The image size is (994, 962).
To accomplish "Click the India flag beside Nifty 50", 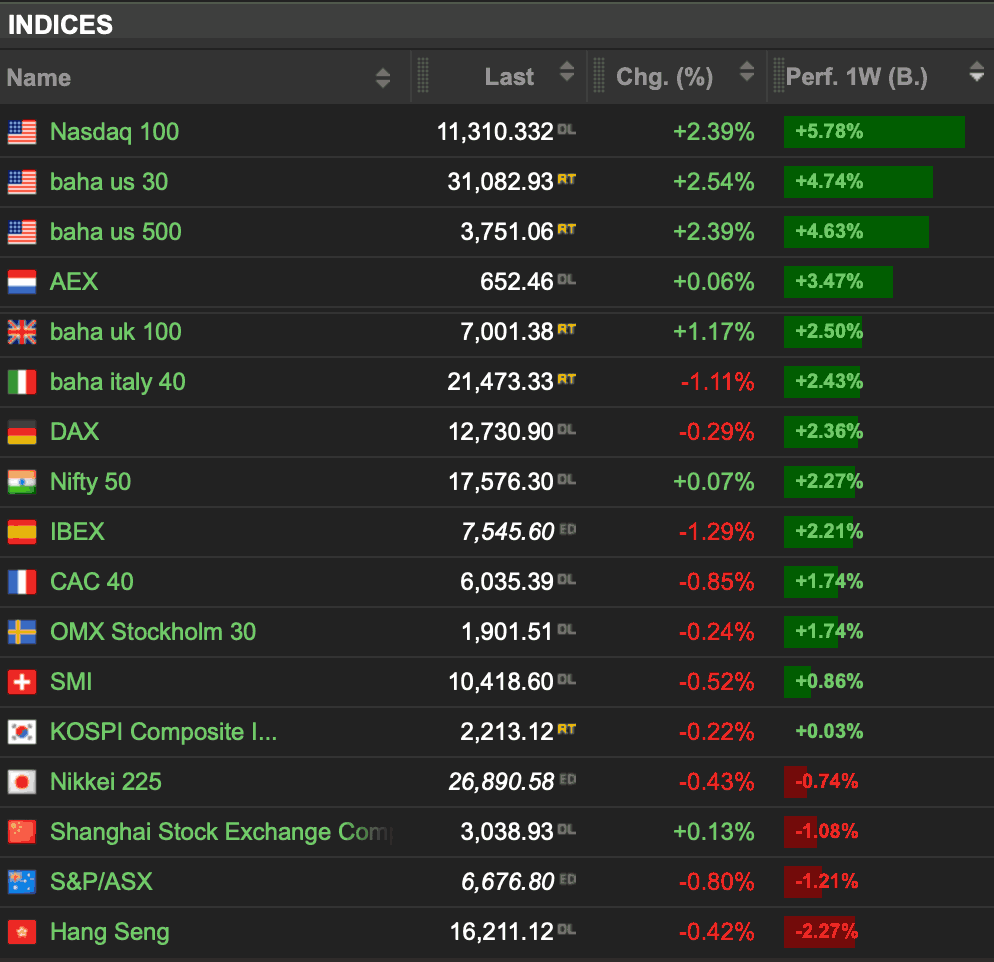I will [22, 482].
